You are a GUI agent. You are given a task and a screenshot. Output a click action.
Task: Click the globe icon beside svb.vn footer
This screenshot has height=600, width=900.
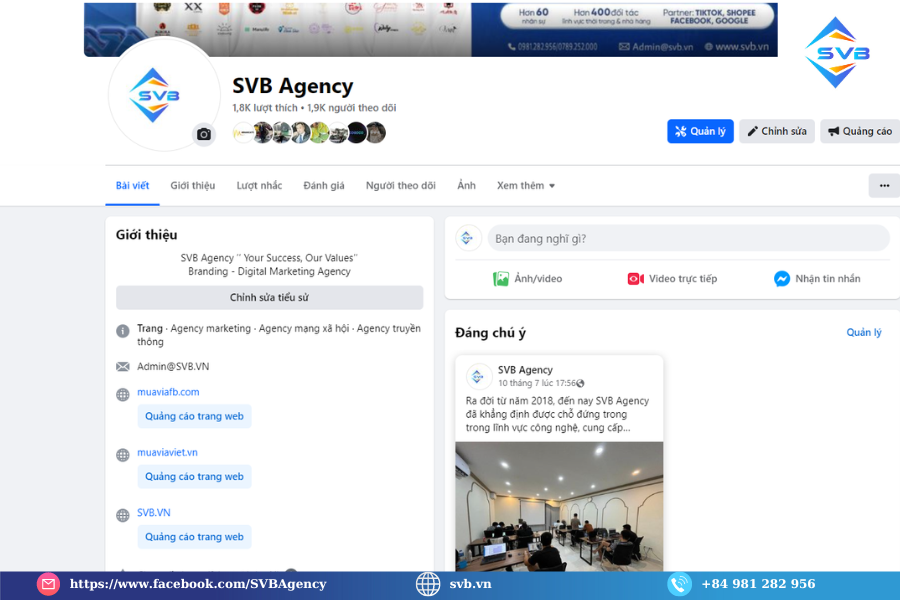[428, 584]
